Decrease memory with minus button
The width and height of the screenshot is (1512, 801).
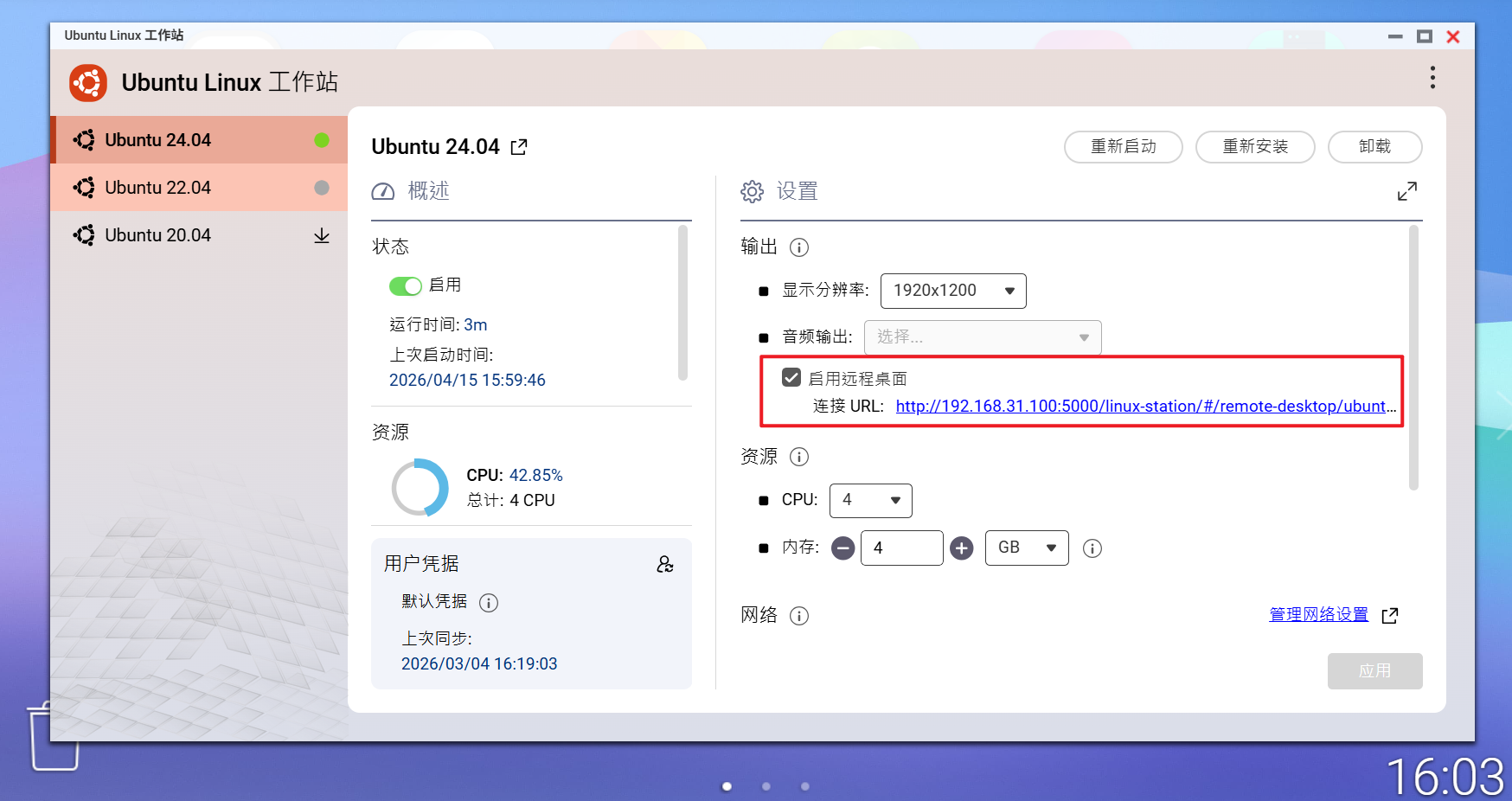click(843, 548)
